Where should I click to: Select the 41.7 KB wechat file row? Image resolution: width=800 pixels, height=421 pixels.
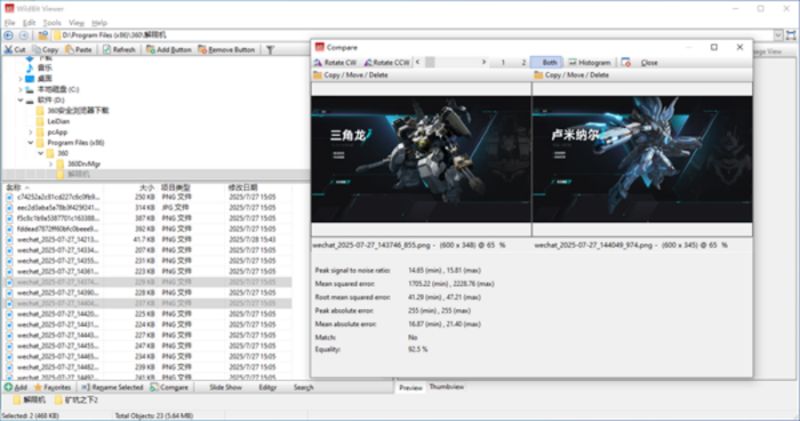click(x=148, y=239)
